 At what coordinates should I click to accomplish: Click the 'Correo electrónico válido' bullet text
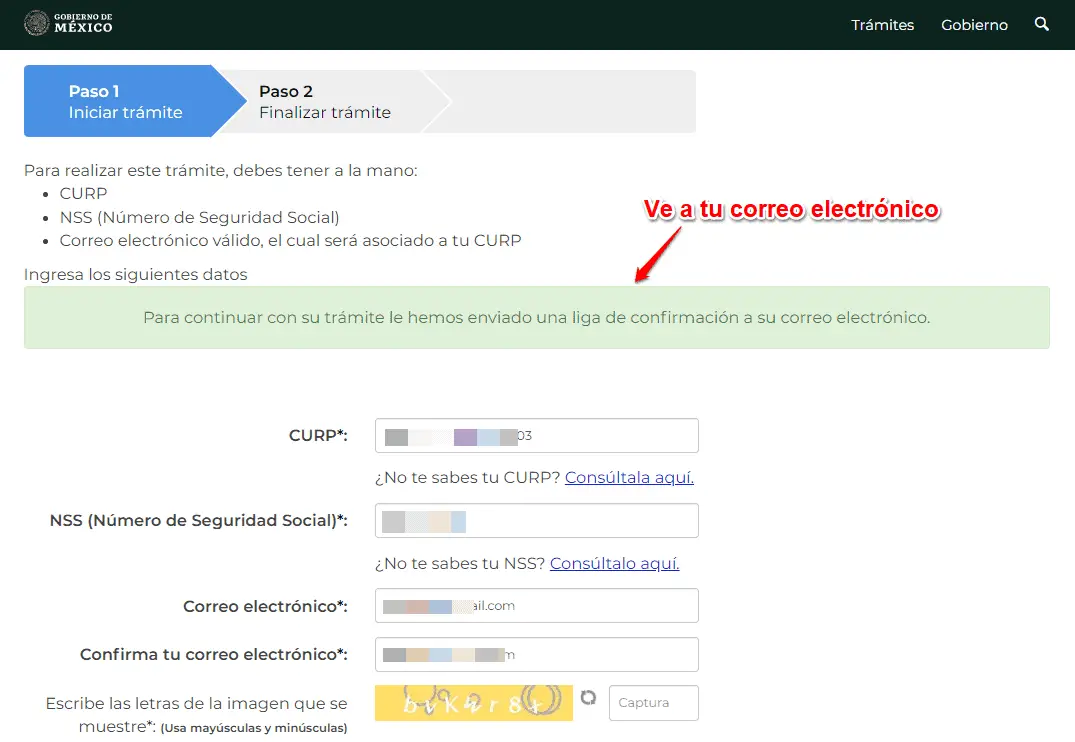point(291,241)
